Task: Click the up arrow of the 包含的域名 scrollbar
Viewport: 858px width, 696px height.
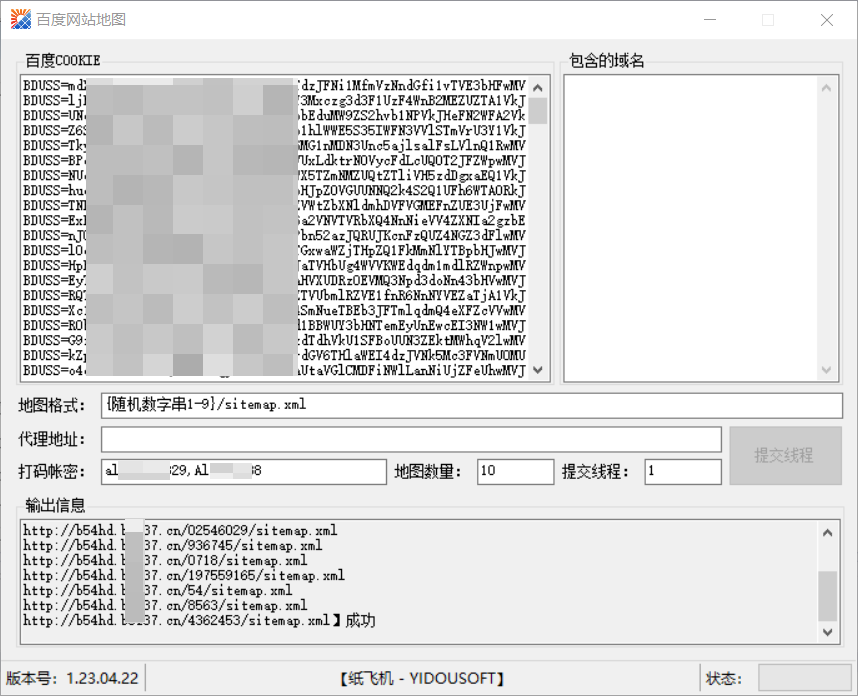Action: tap(826, 88)
